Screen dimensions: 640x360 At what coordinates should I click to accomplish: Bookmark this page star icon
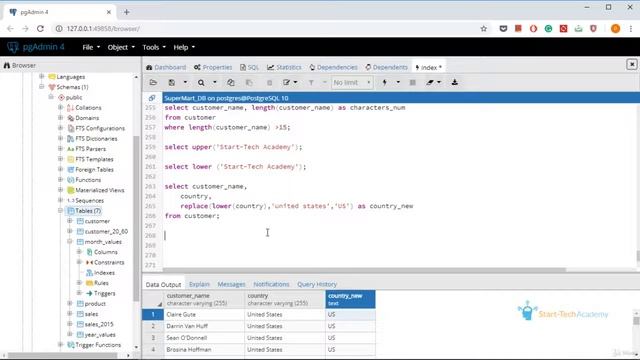[x=484, y=29]
